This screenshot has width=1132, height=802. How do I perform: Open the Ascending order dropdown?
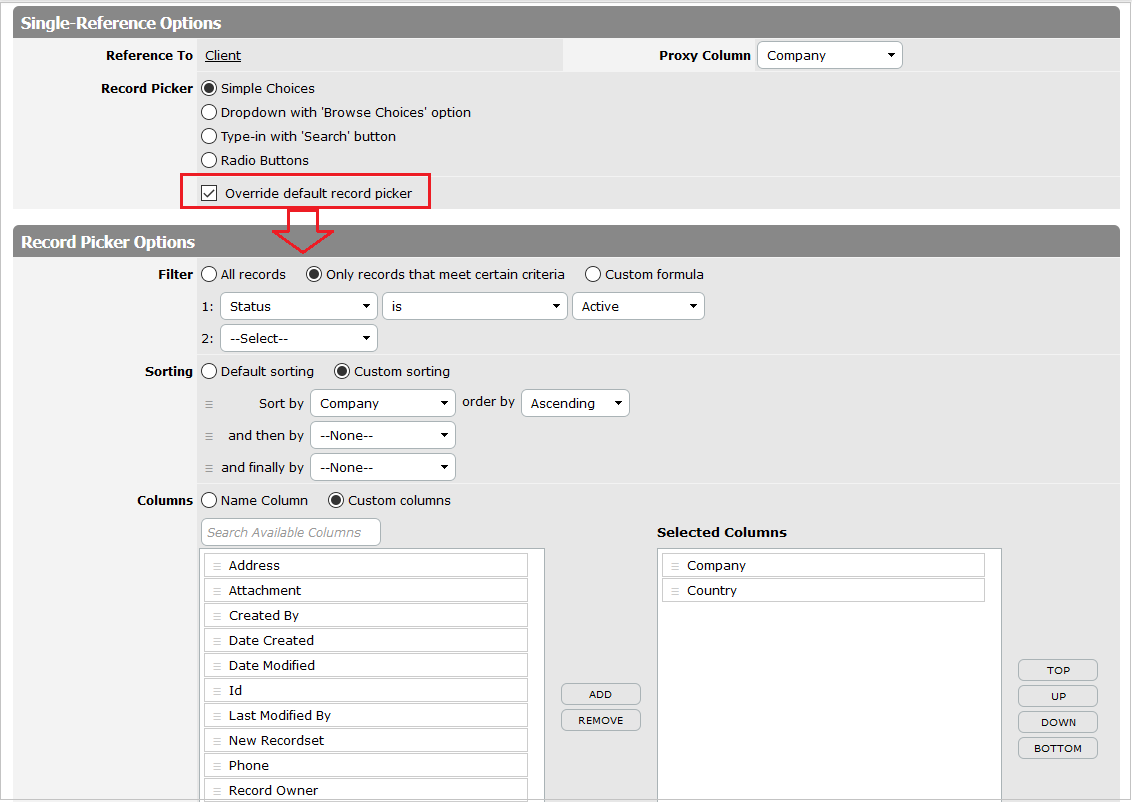click(x=575, y=403)
